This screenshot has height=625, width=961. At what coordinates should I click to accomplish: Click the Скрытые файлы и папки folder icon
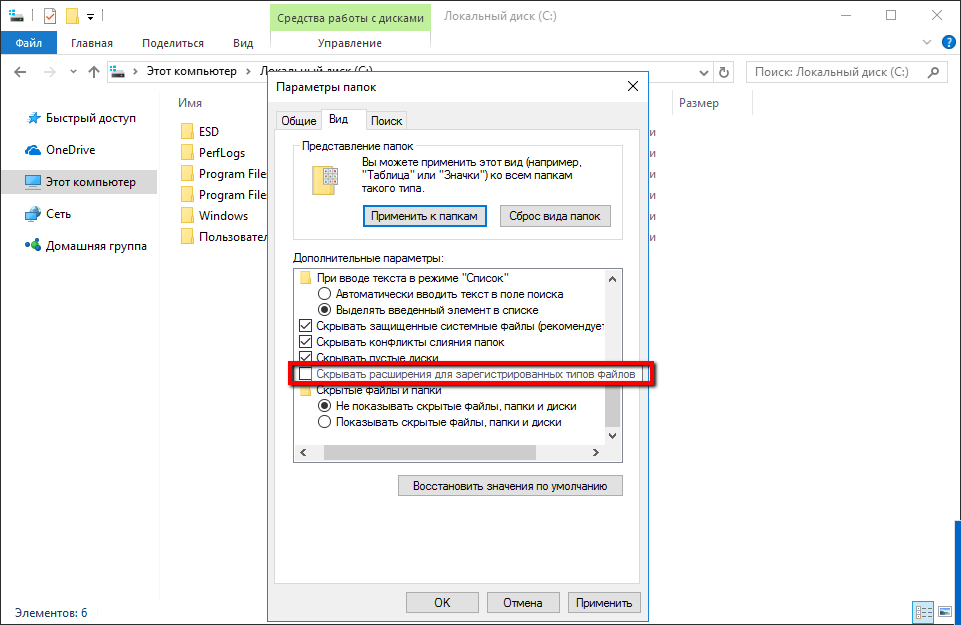pos(305,390)
